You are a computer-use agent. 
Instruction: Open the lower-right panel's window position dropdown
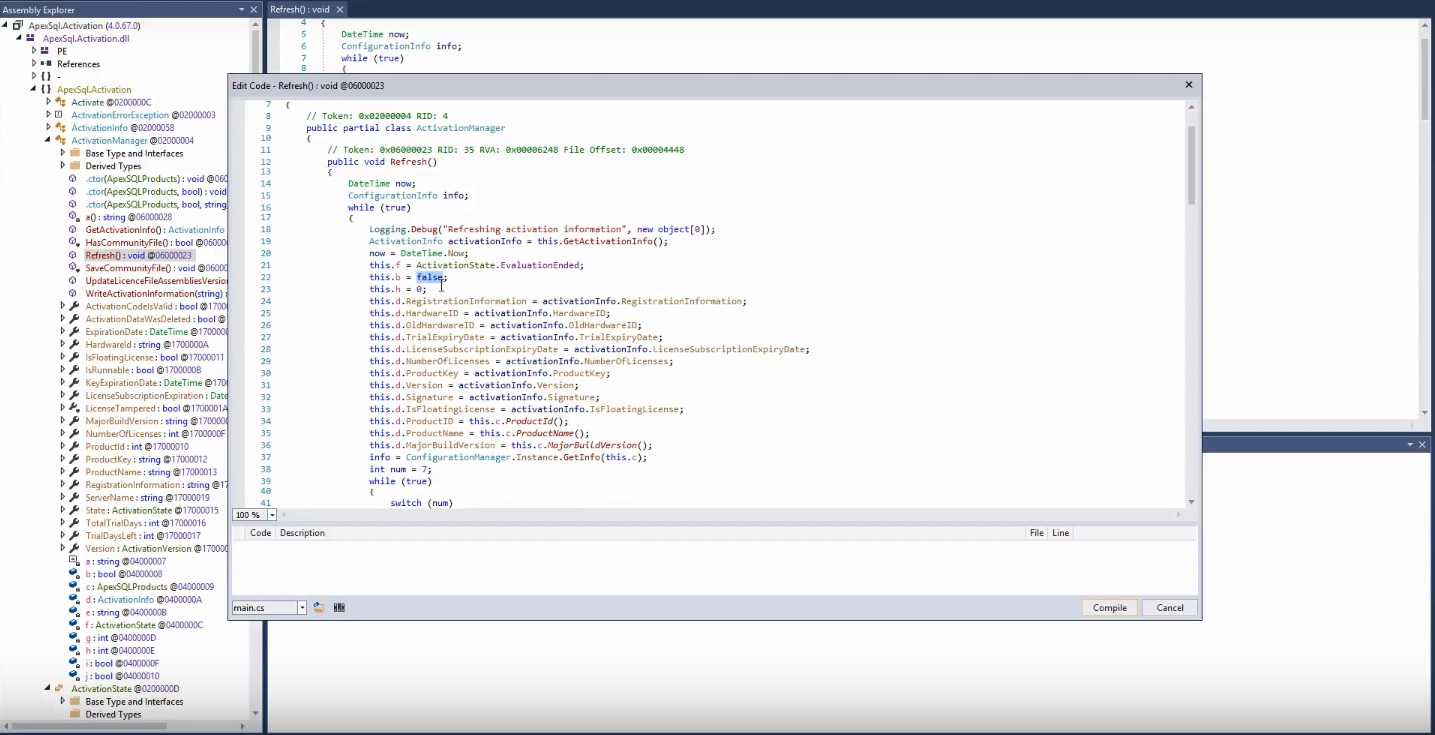(1410, 444)
